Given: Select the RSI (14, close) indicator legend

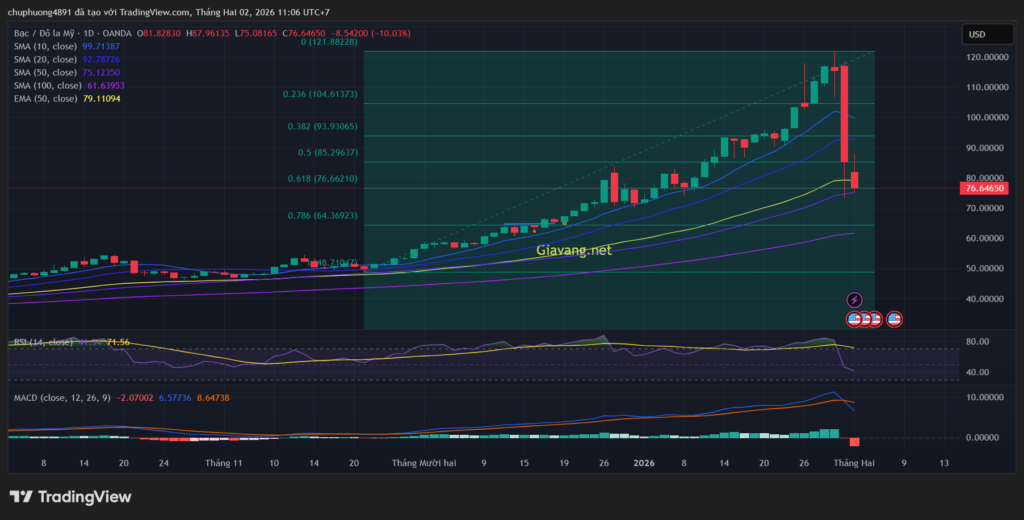Looking at the screenshot, I should coord(40,342).
